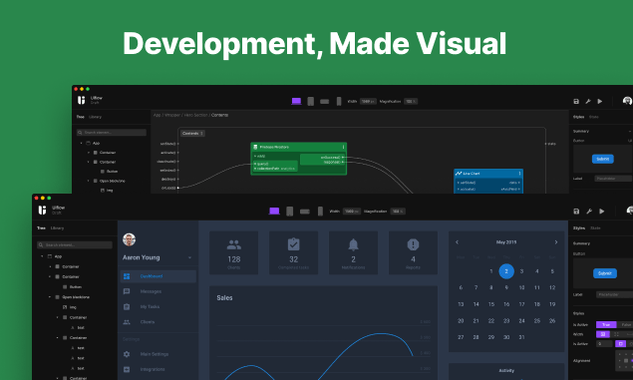Click the user avatar in back window toolbar
The width and height of the screenshot is (633, 380).
pos(627,101)
